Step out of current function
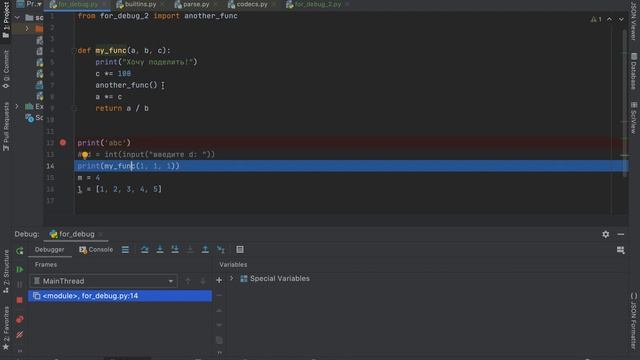 [205, 249]
